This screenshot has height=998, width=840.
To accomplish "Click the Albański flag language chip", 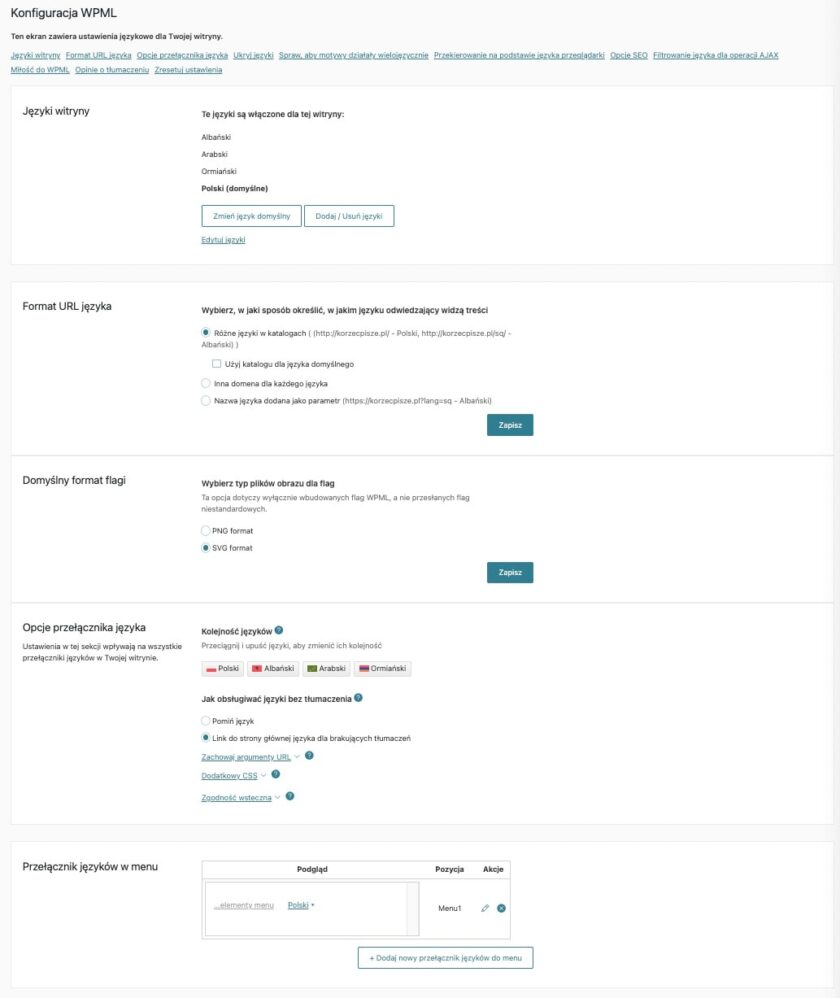I will click(x=273, y=668).
